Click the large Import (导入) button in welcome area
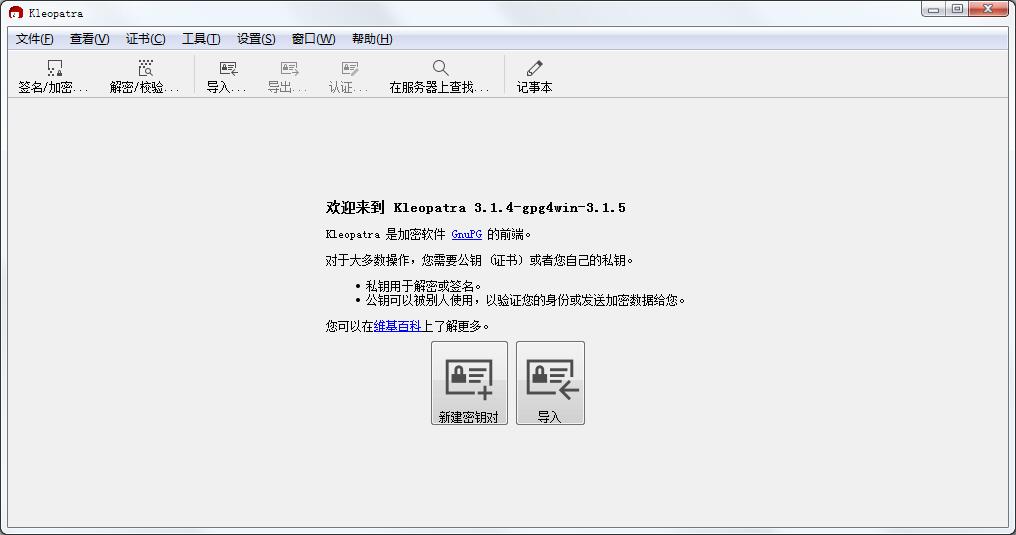The width and height of the screenshot is (1016, 535). (550, 383)
